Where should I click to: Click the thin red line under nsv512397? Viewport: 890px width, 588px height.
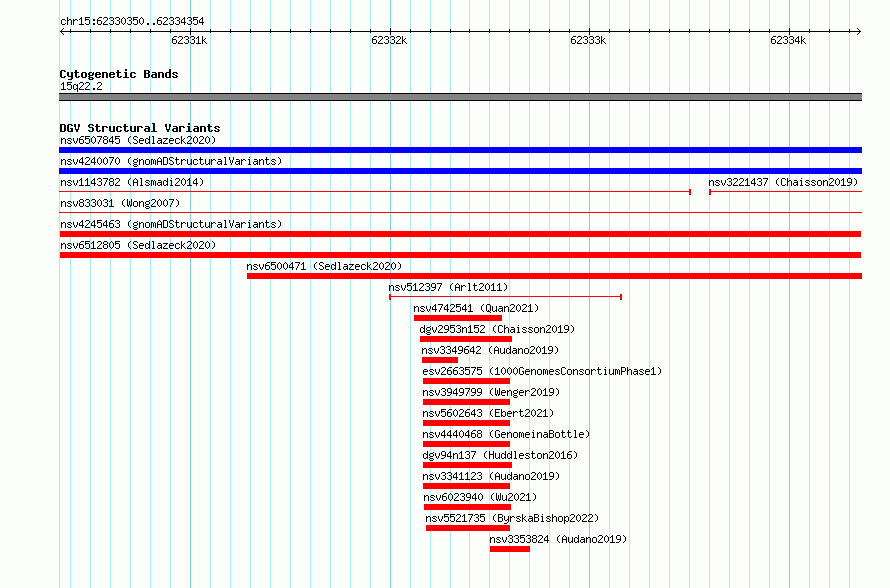point(505,297)
